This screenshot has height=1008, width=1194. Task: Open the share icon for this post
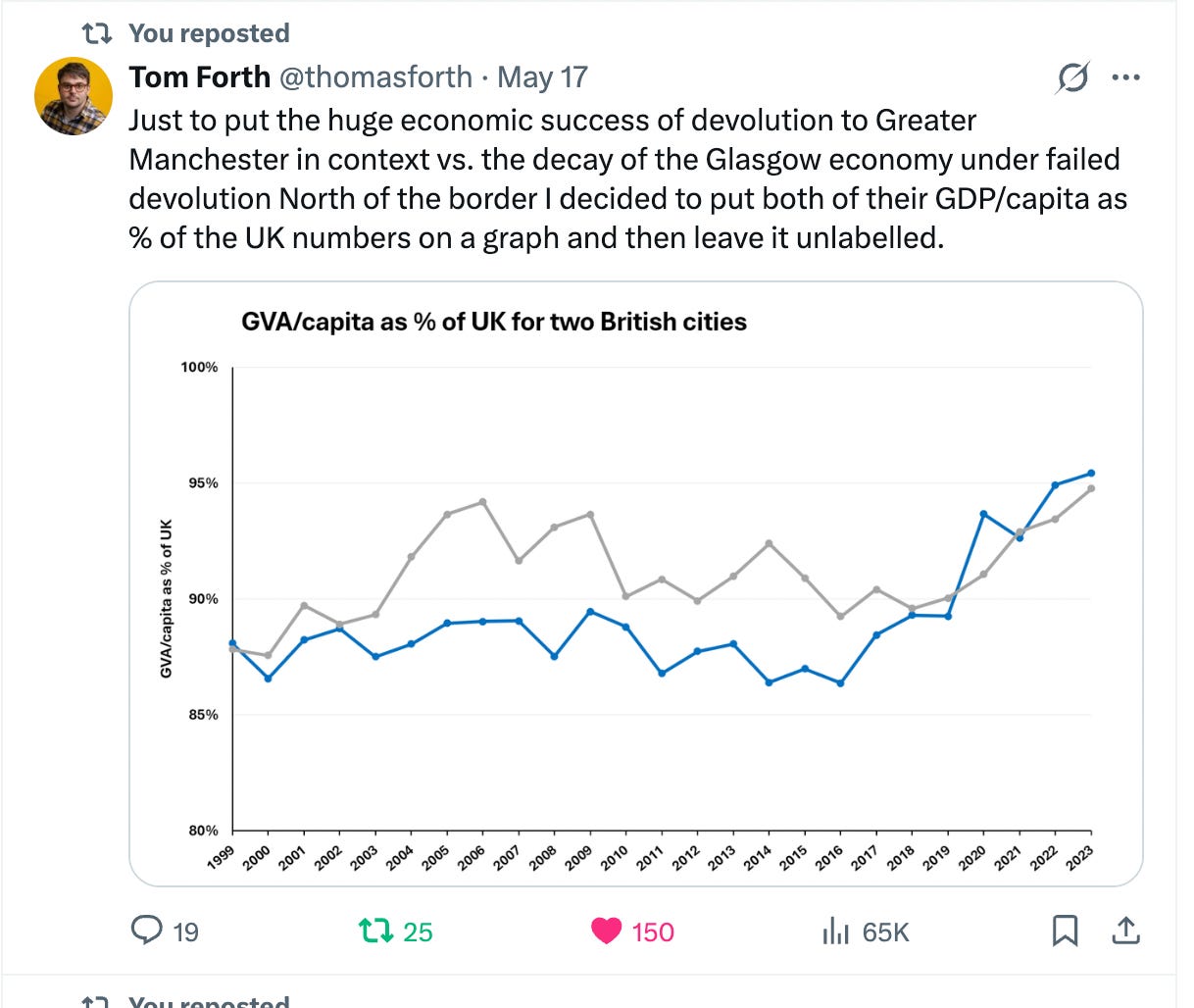(1126, 931)
